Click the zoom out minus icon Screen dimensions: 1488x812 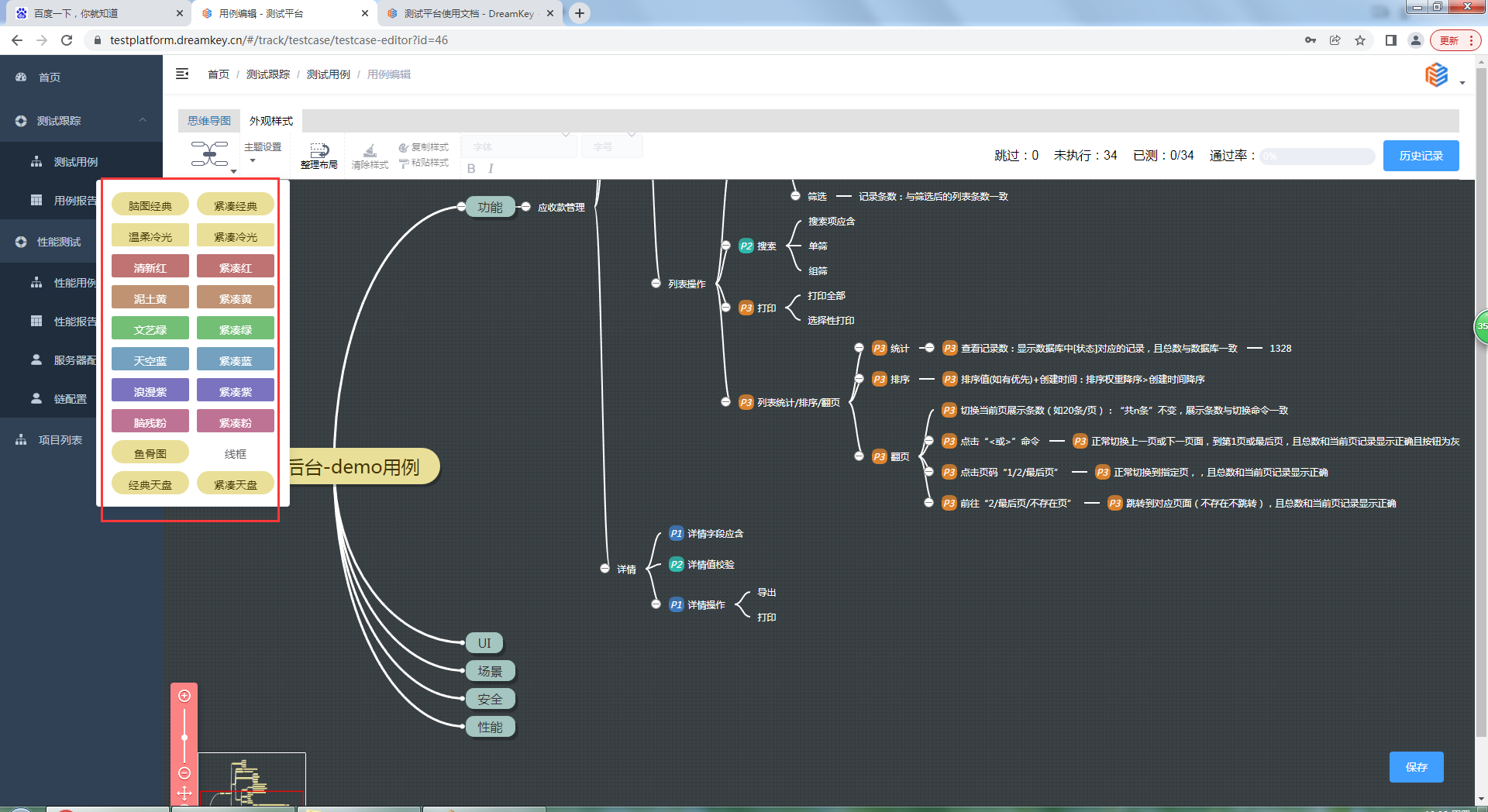tap(184, 772)
